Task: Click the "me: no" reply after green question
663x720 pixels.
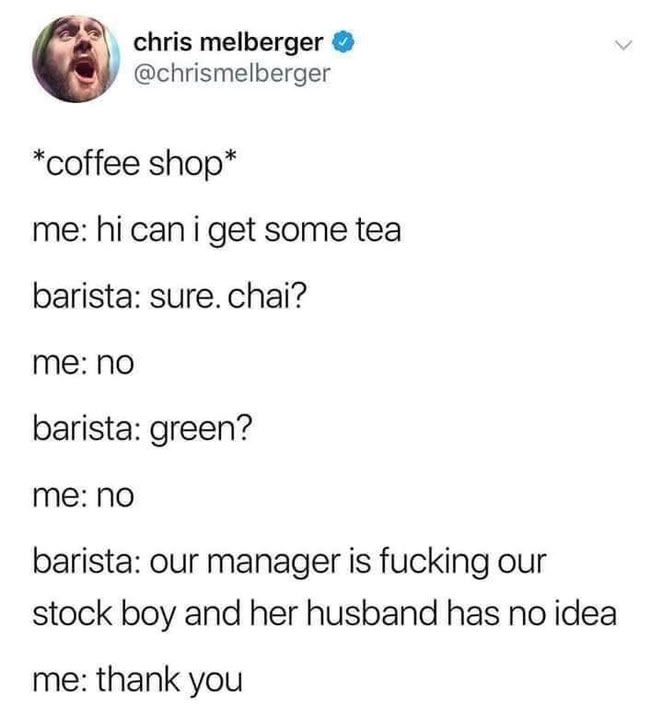Action: pos(83,497)
